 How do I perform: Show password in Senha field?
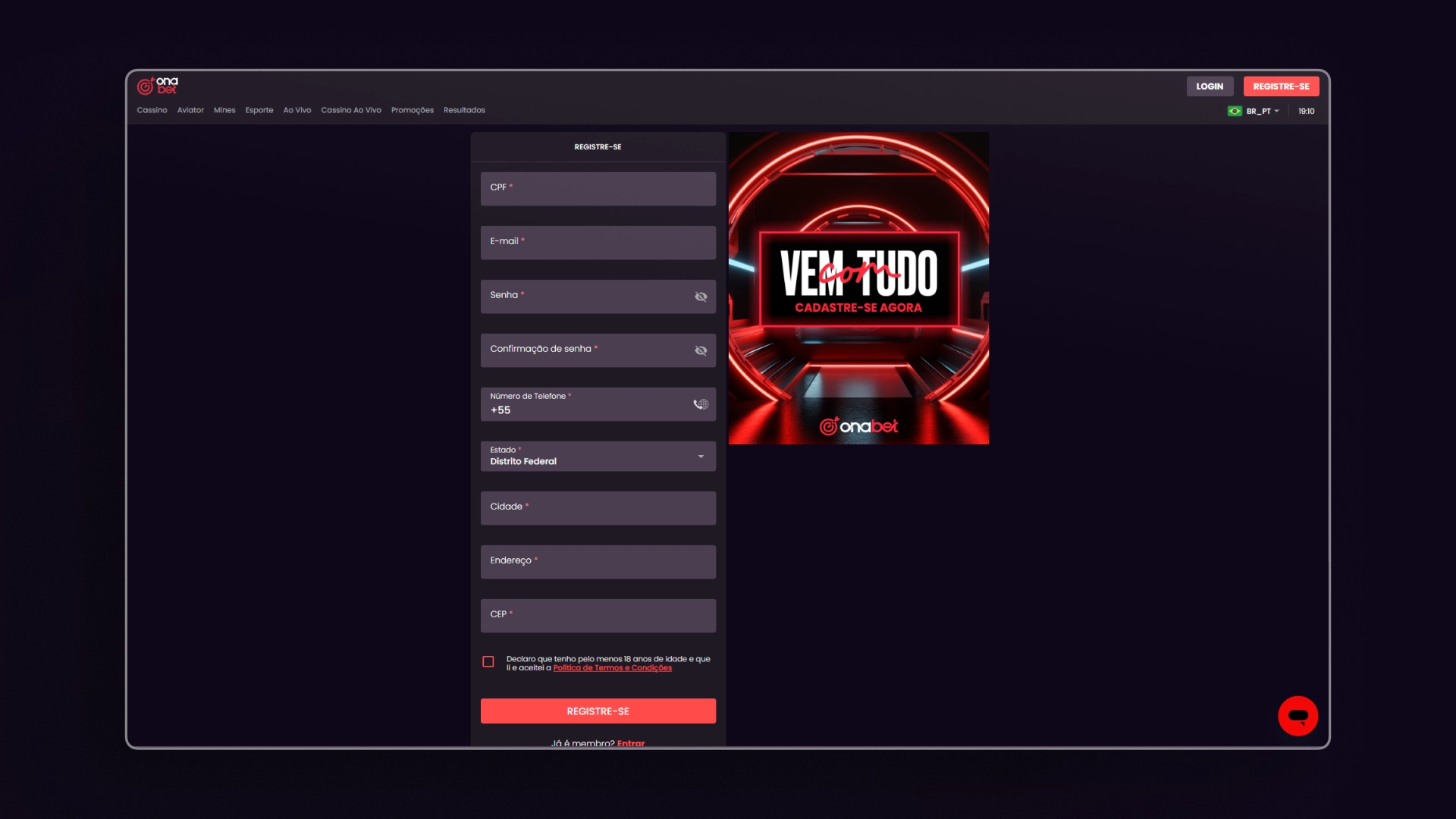[701, 297]
